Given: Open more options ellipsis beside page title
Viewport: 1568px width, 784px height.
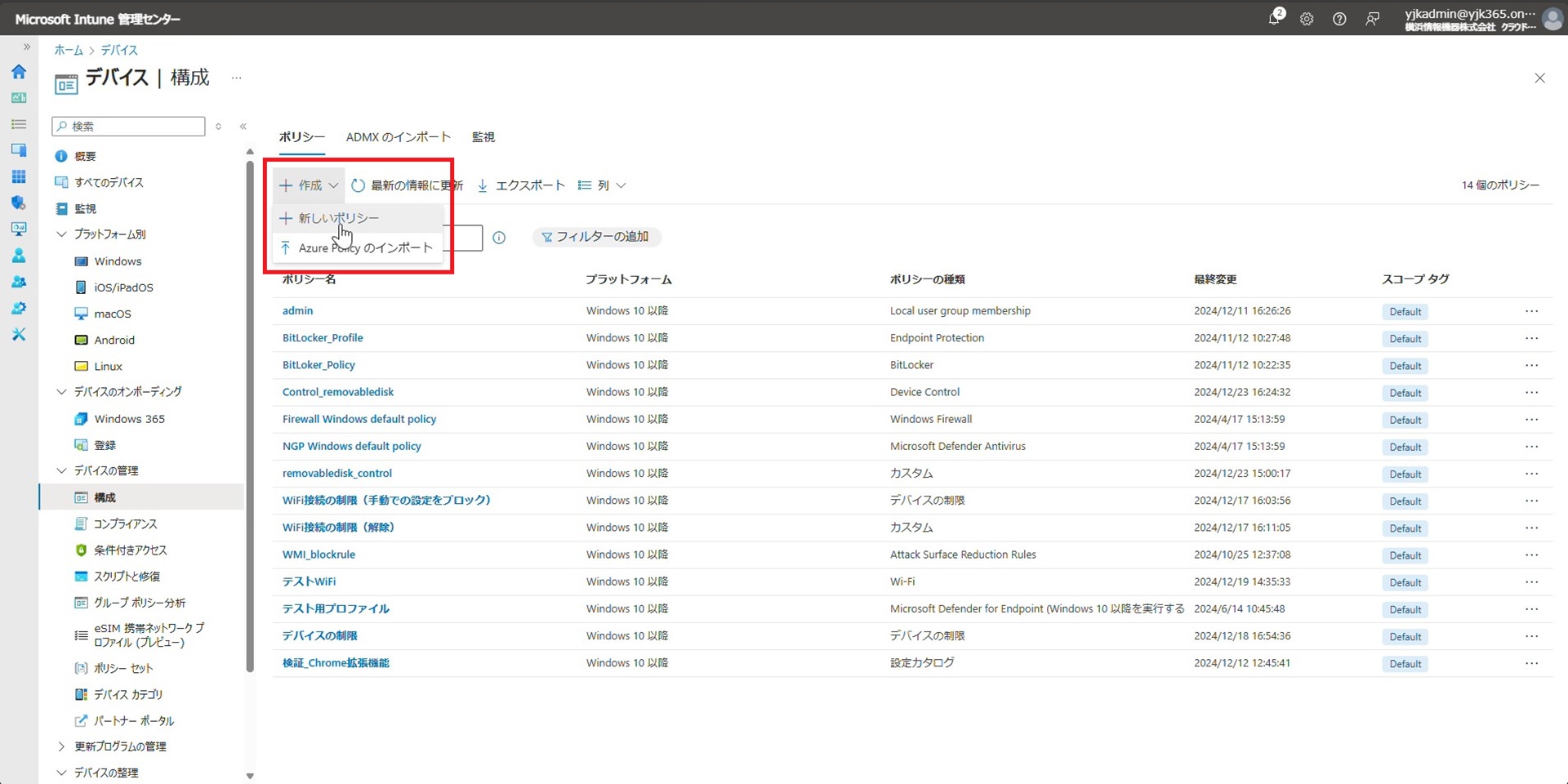Looking at the screenshot, I should (x=236, y=78).
